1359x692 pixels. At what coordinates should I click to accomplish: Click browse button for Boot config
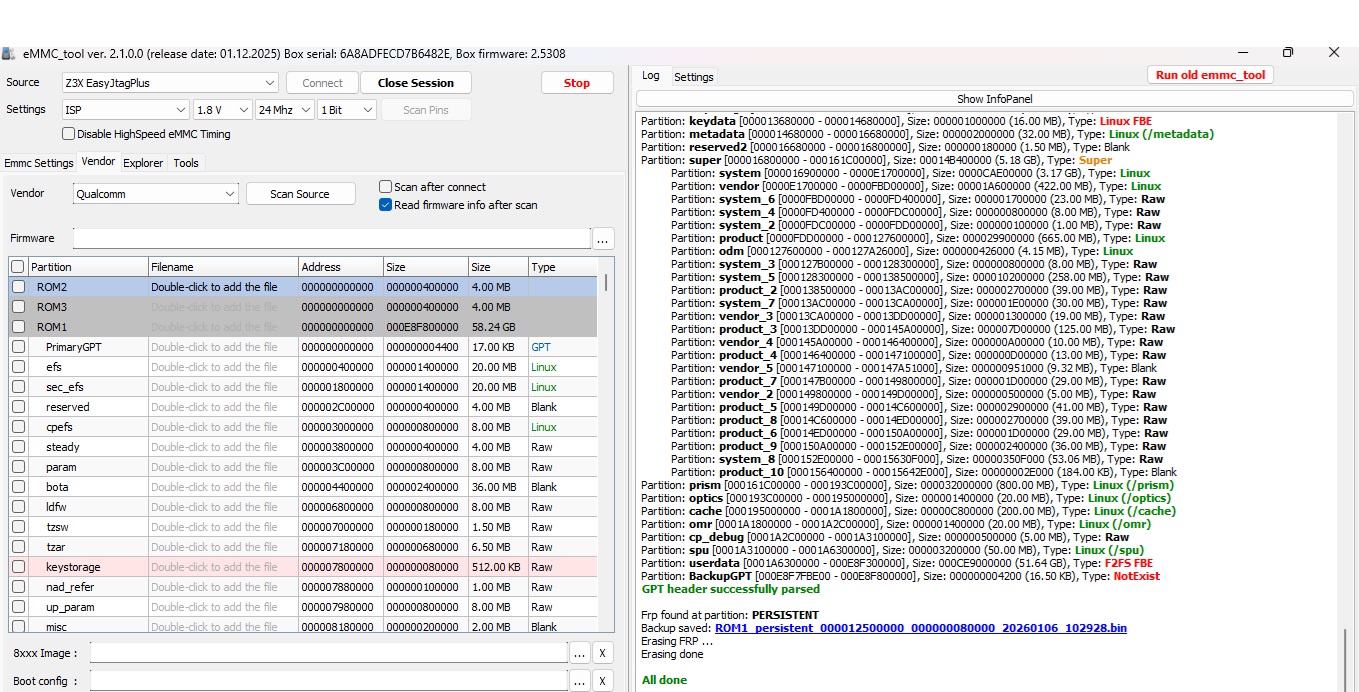[579, 681]
